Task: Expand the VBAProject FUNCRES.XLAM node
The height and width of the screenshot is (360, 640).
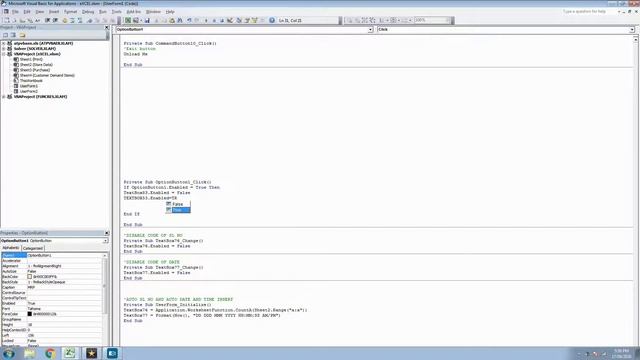Action: (x=4, y=97)
